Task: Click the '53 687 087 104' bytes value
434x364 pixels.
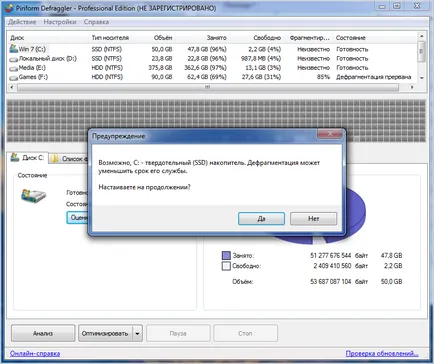Action: tap(331, 282)
